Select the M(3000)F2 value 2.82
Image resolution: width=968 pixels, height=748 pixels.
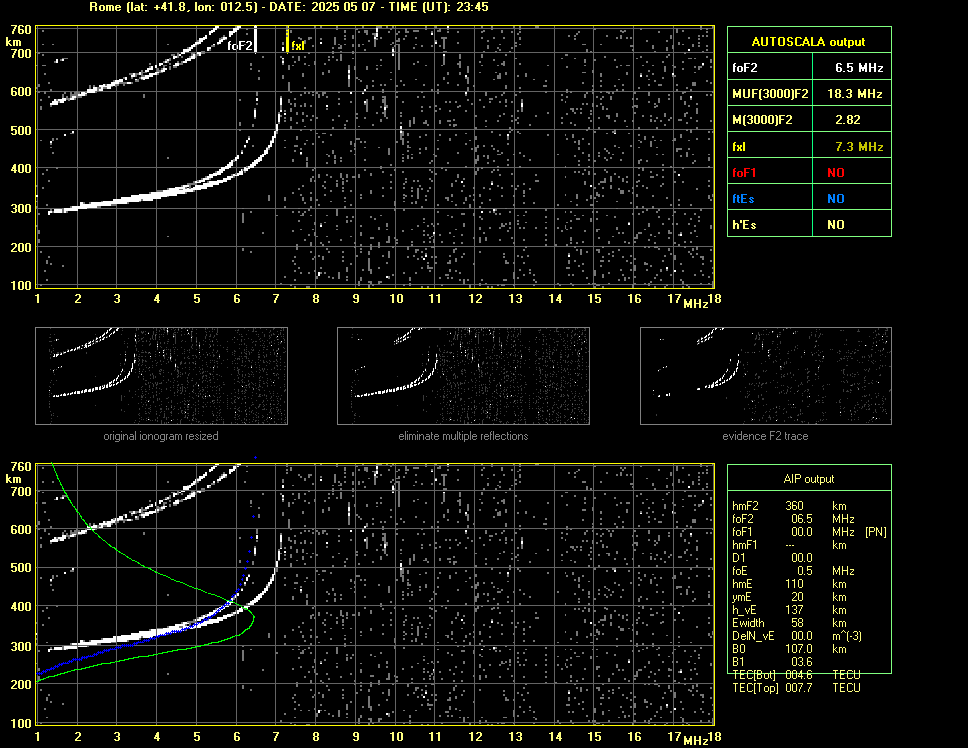click(x=848, y=120)
